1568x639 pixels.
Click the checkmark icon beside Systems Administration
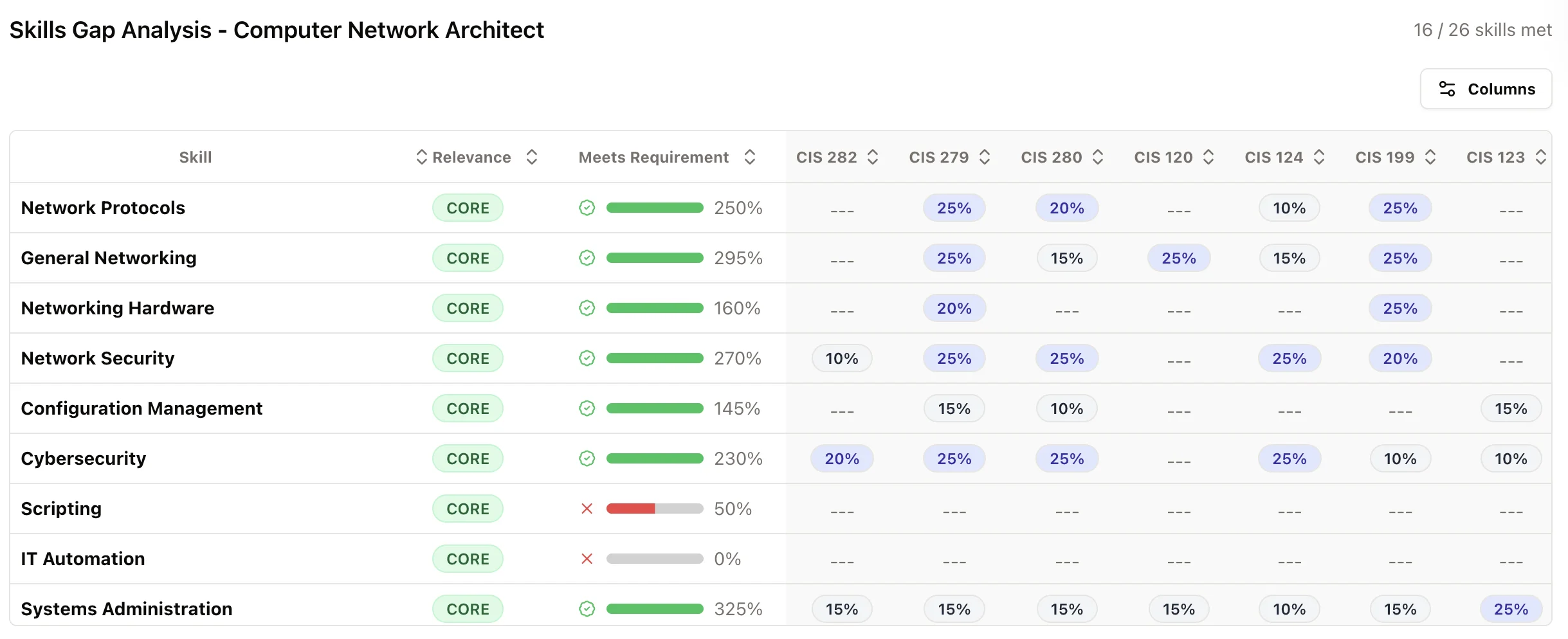point(587,609)
